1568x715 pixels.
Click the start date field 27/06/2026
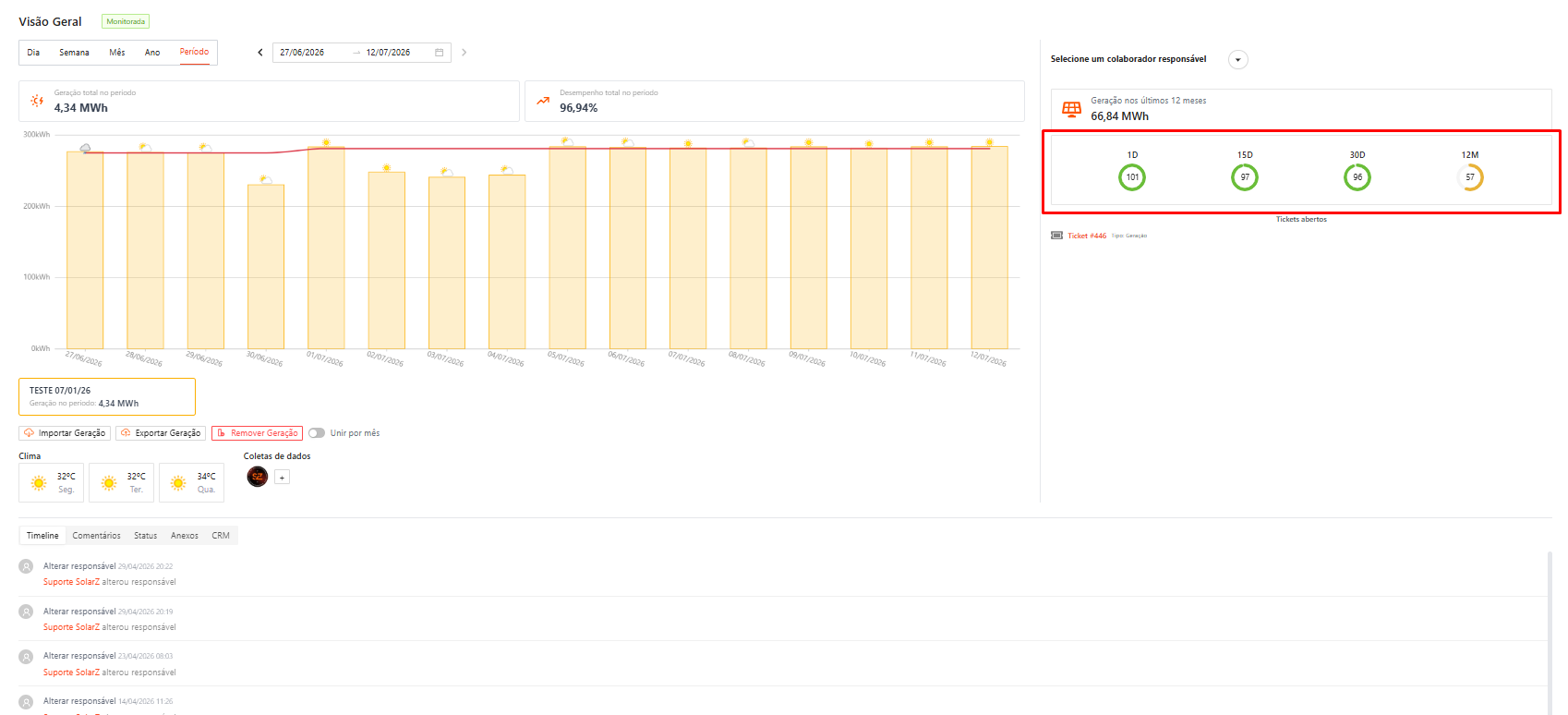(302, 53)
